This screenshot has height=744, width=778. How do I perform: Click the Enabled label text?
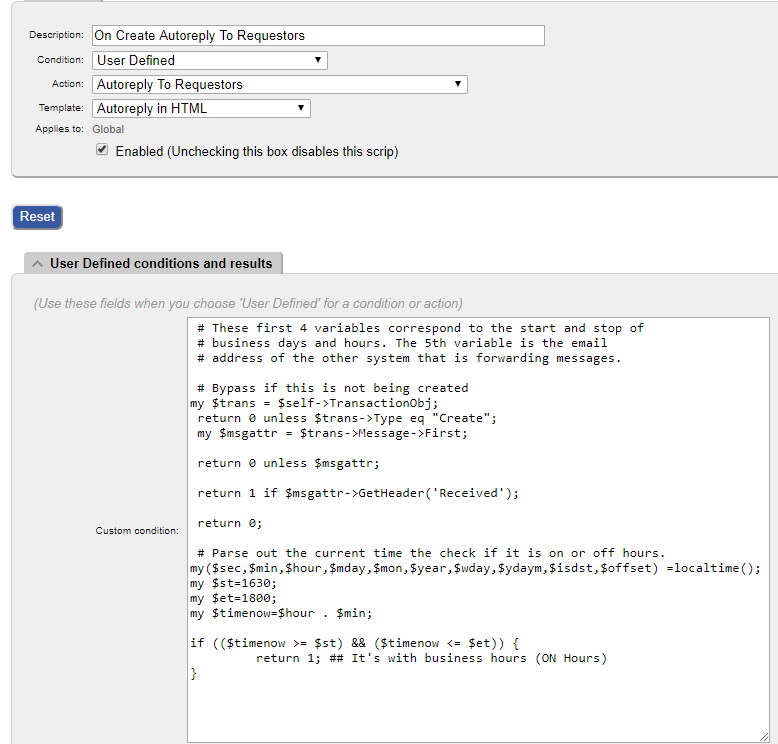[257, 151]
